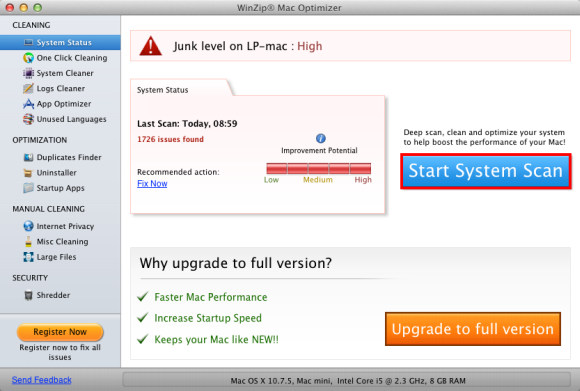Viewport: 580px width, 391px height.
Task: Click the Register Now button
Action: 60,332
